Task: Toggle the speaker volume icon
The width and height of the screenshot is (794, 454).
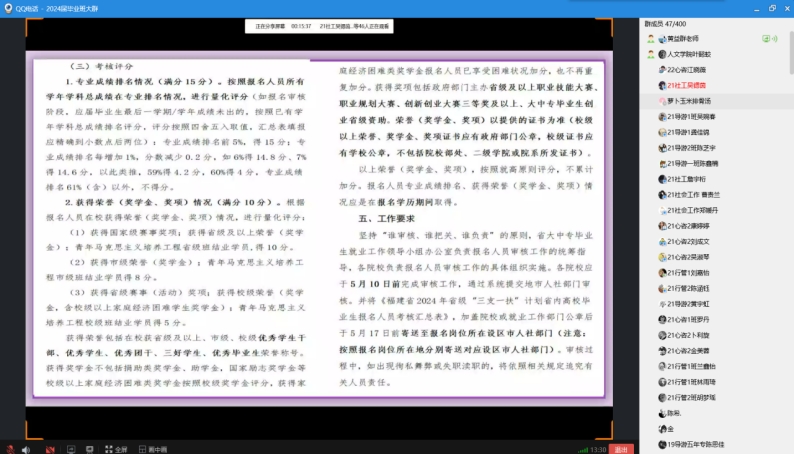Action: (27, 449)
